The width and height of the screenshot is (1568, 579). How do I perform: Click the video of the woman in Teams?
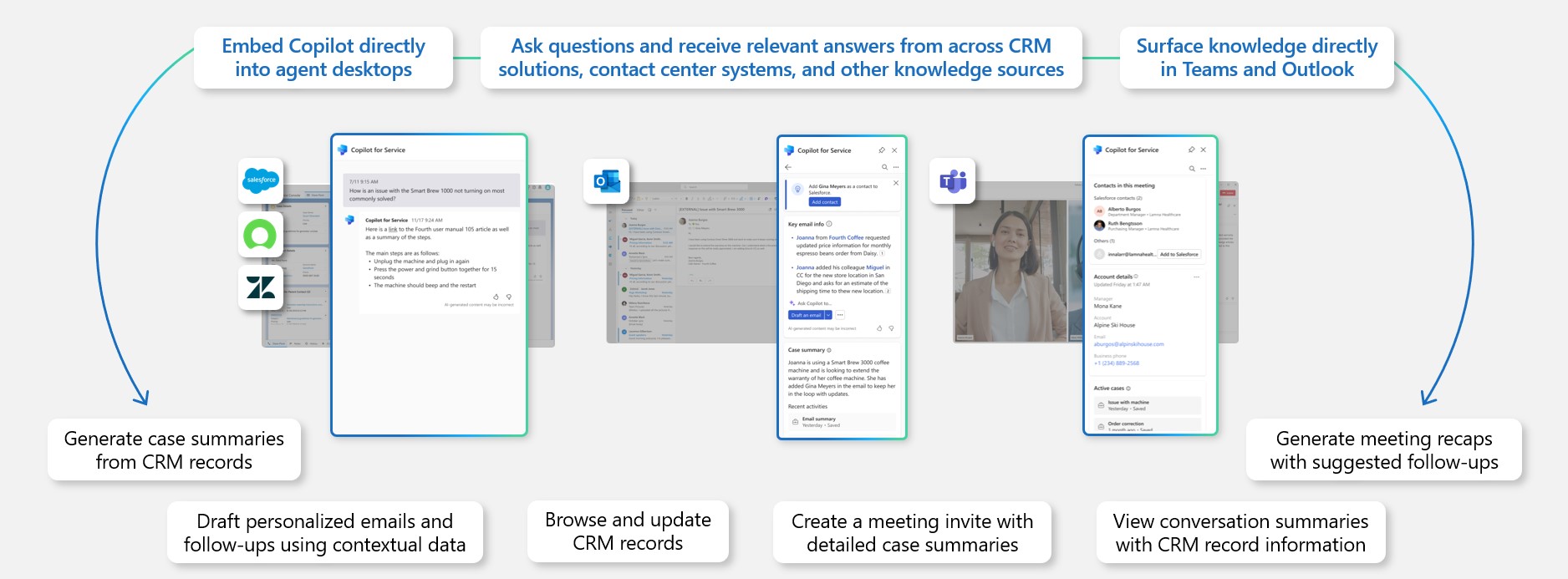(x=1011, y=271)
